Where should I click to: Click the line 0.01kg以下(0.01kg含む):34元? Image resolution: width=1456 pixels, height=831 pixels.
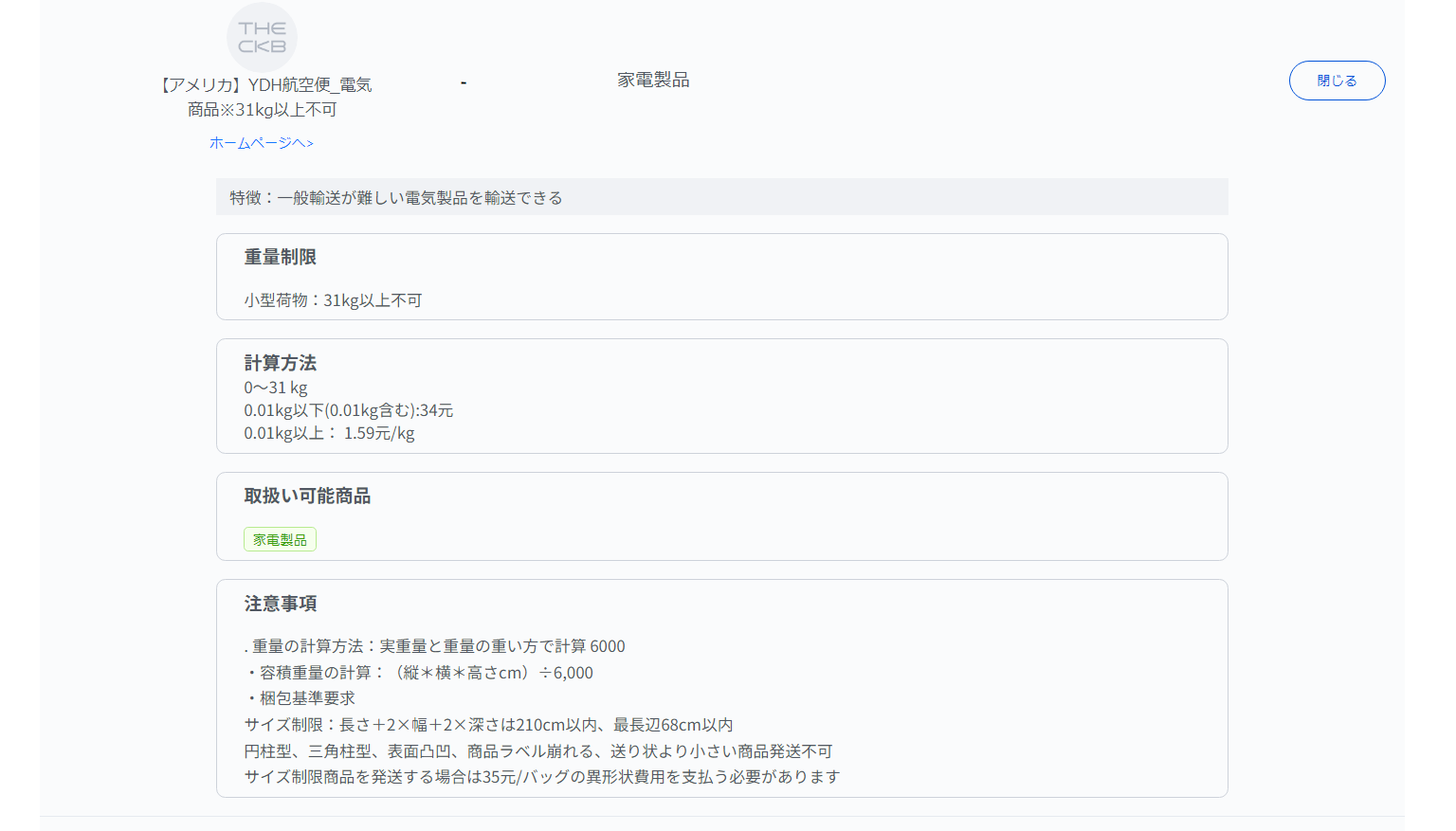tap(349, 410)
